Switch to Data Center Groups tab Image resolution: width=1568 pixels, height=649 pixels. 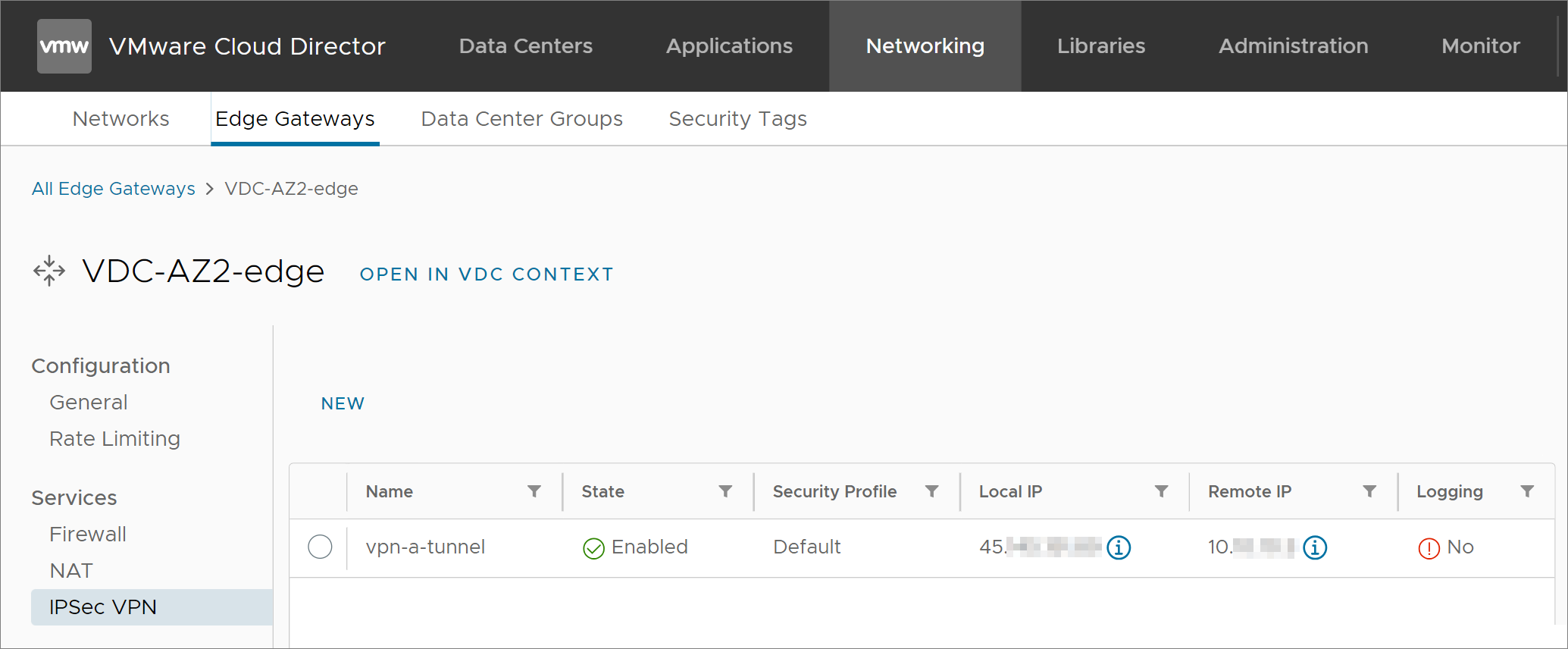pyautogui.click(x=521, y=119)
